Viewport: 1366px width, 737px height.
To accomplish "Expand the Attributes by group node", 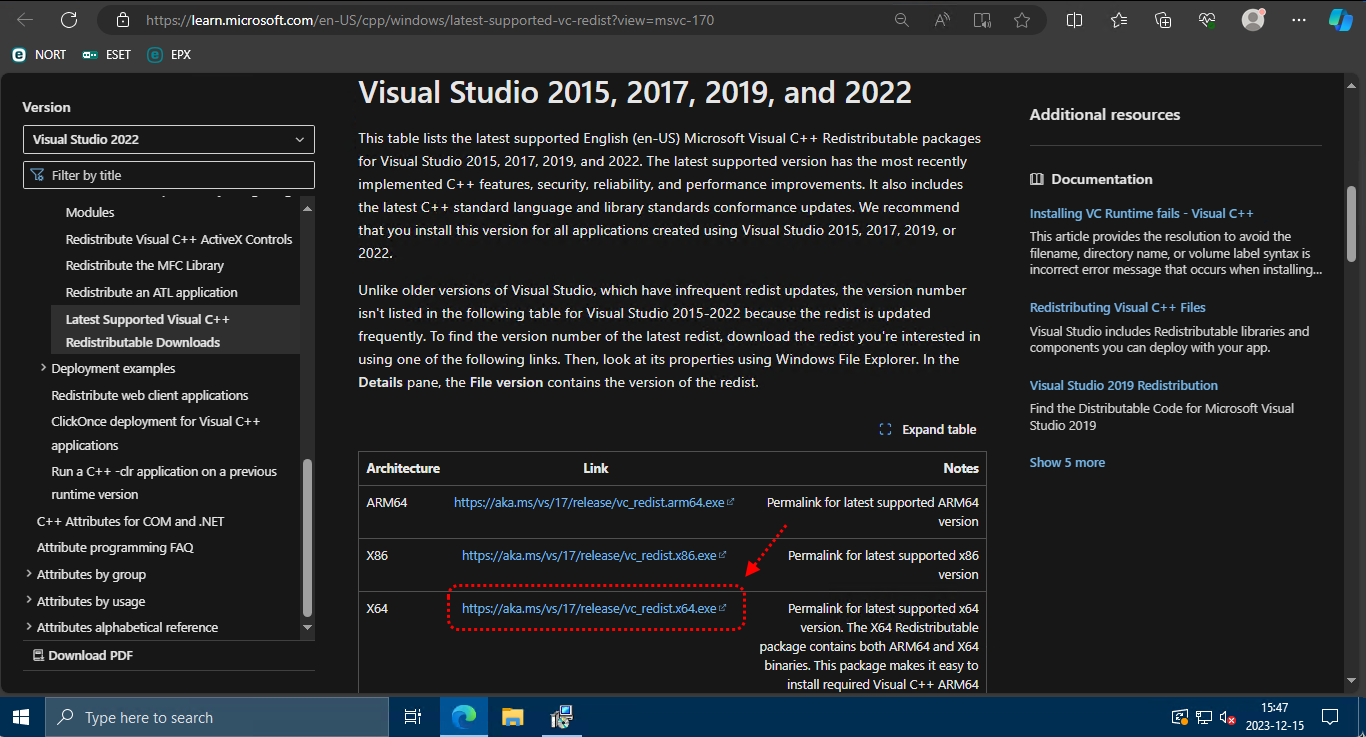I will 28,574.
